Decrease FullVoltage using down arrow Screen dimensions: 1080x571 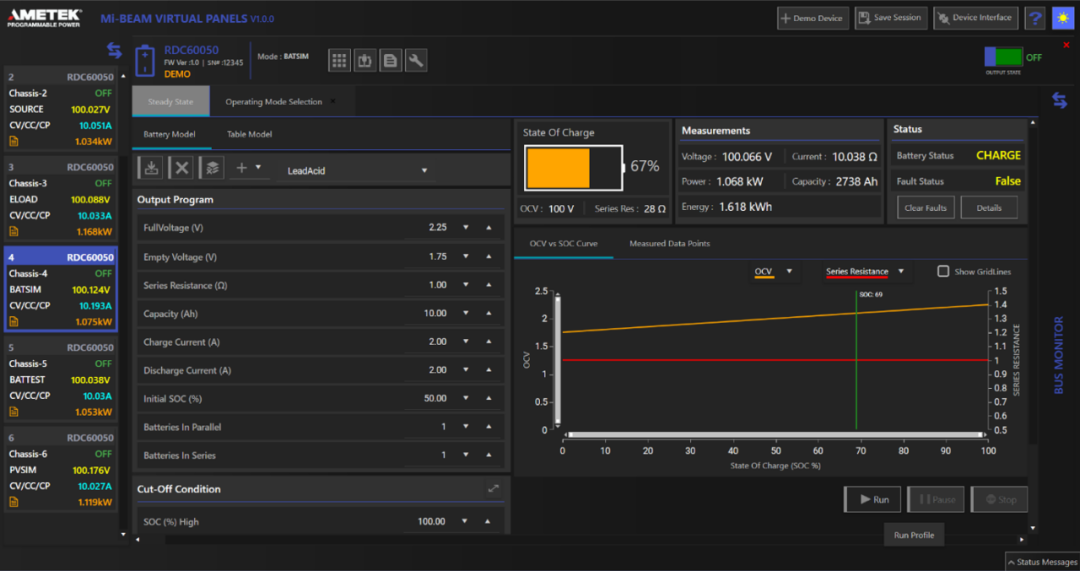point(466,227)
